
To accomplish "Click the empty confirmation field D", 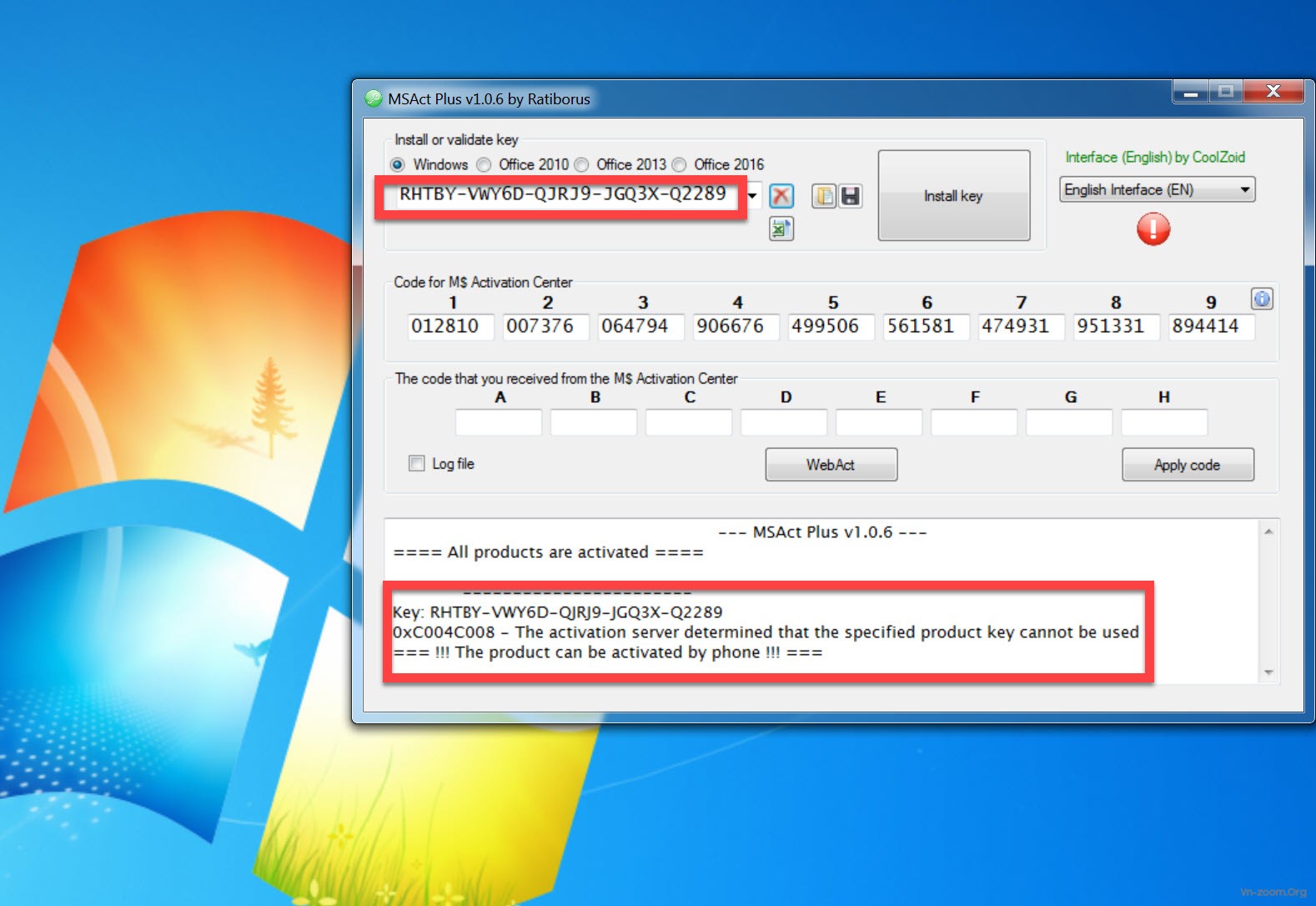I will 784,422.
